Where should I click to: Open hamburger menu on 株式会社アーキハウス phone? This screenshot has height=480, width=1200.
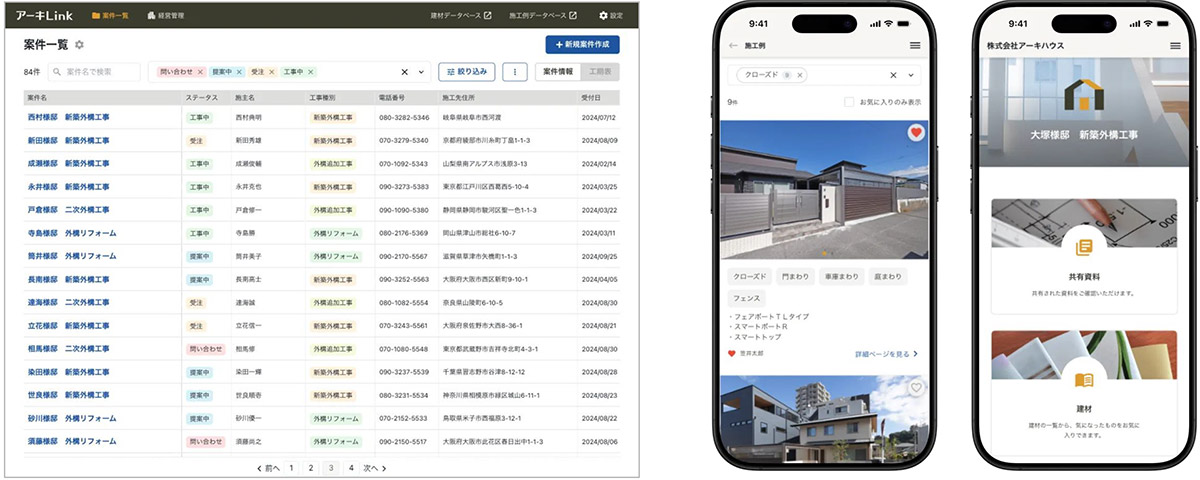pos(1174,46)
